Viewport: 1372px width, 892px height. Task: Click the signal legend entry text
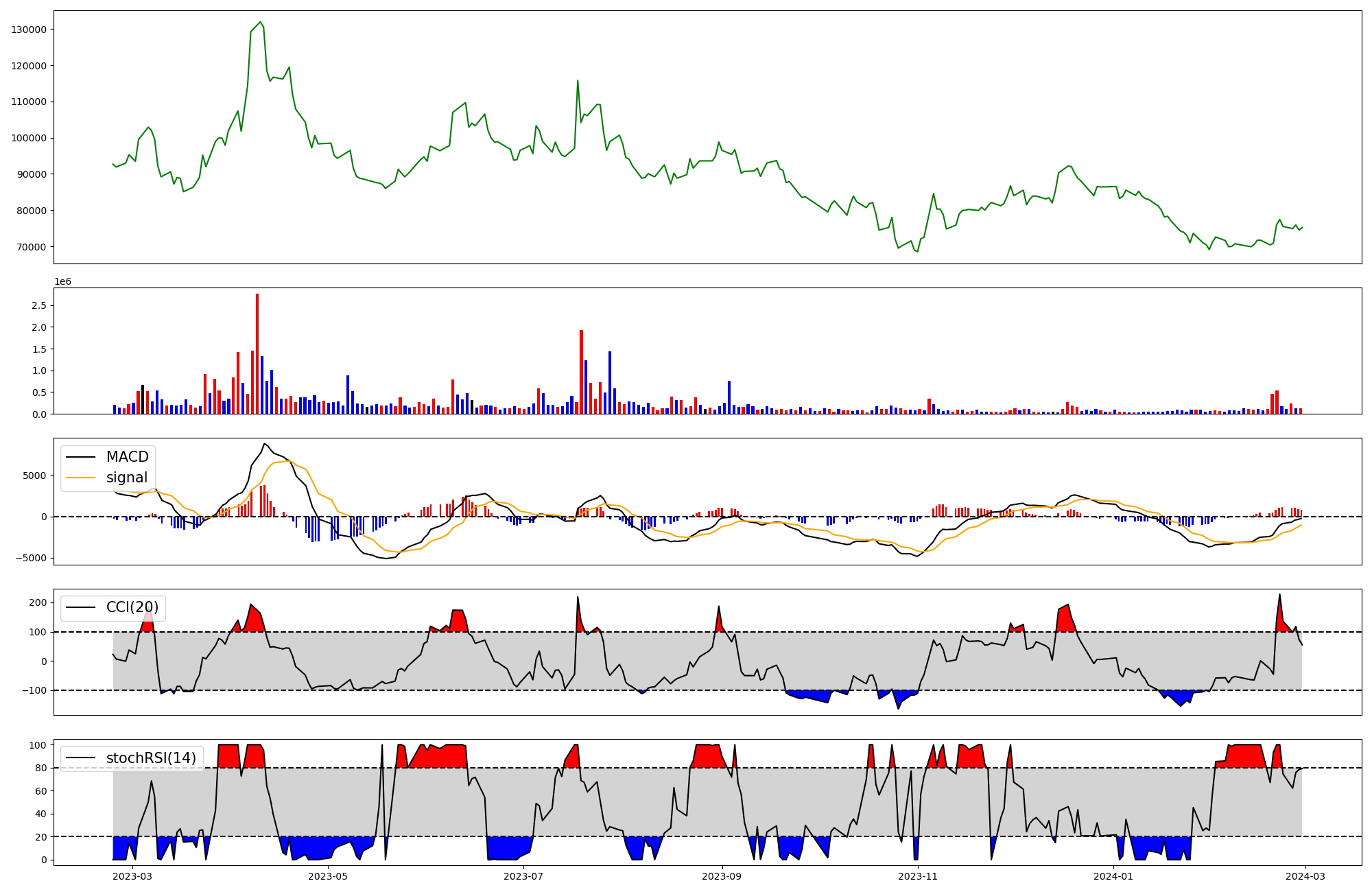click(127, 478)
